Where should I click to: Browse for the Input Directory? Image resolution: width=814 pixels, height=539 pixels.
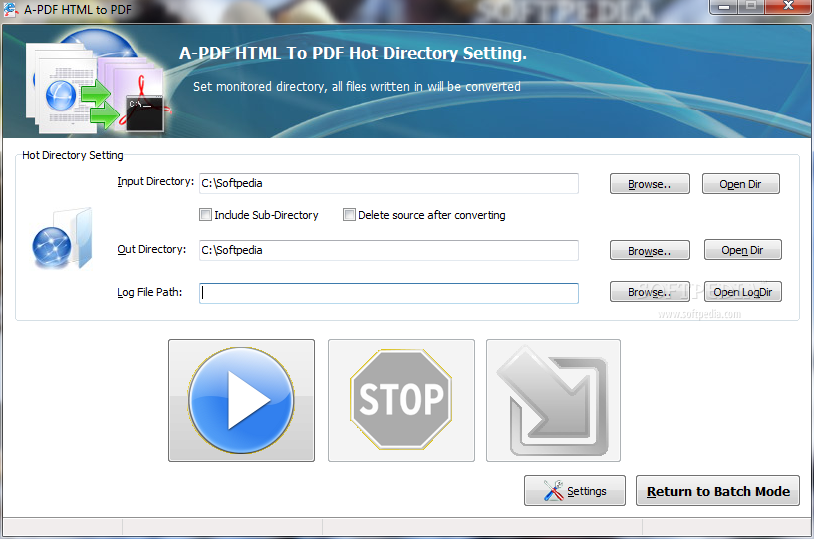click(649, 184)
